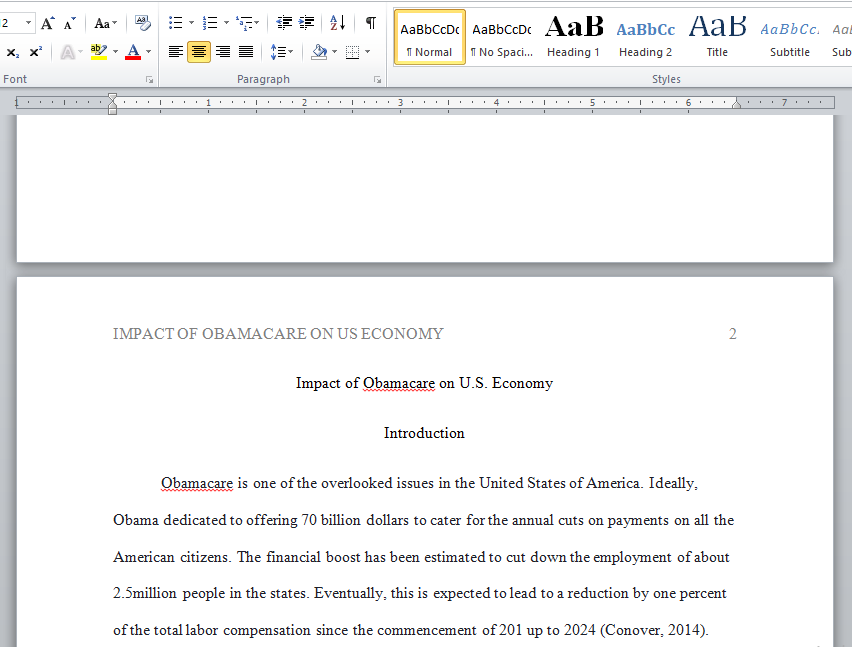
Task: Apply the Subtitle style
Action: [790, 37]
